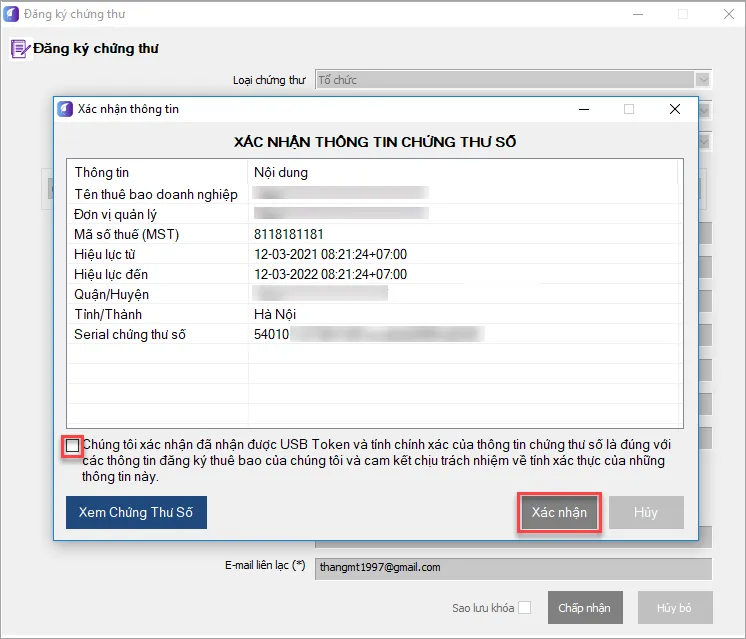Enable the Sao lưu khóa checkbox
This screenshot has height=639, width=746.
pyautogui.click(x=525, y=607)
